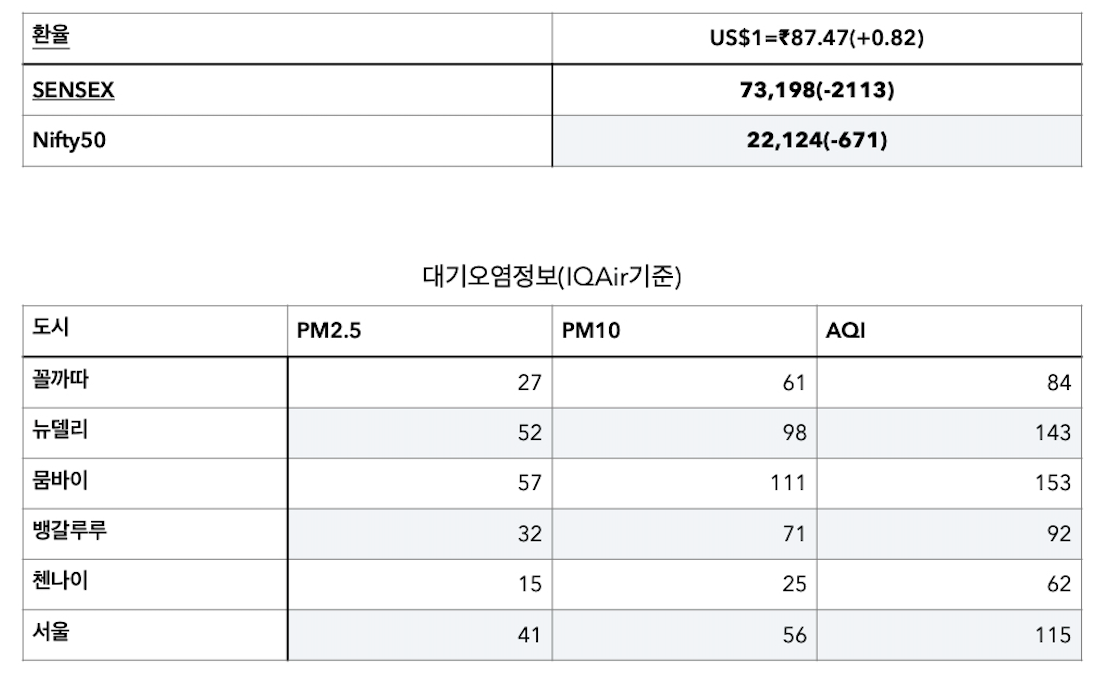This screenshot has height=692, width=1108.
Task: Open the 환율 underlined link
Action: [51, 35]
